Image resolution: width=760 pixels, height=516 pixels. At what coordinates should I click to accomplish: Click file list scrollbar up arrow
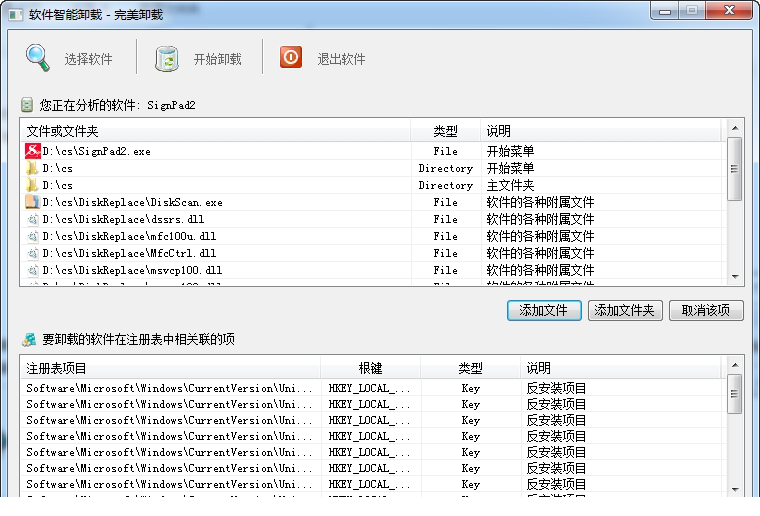(x=735, y=128)
